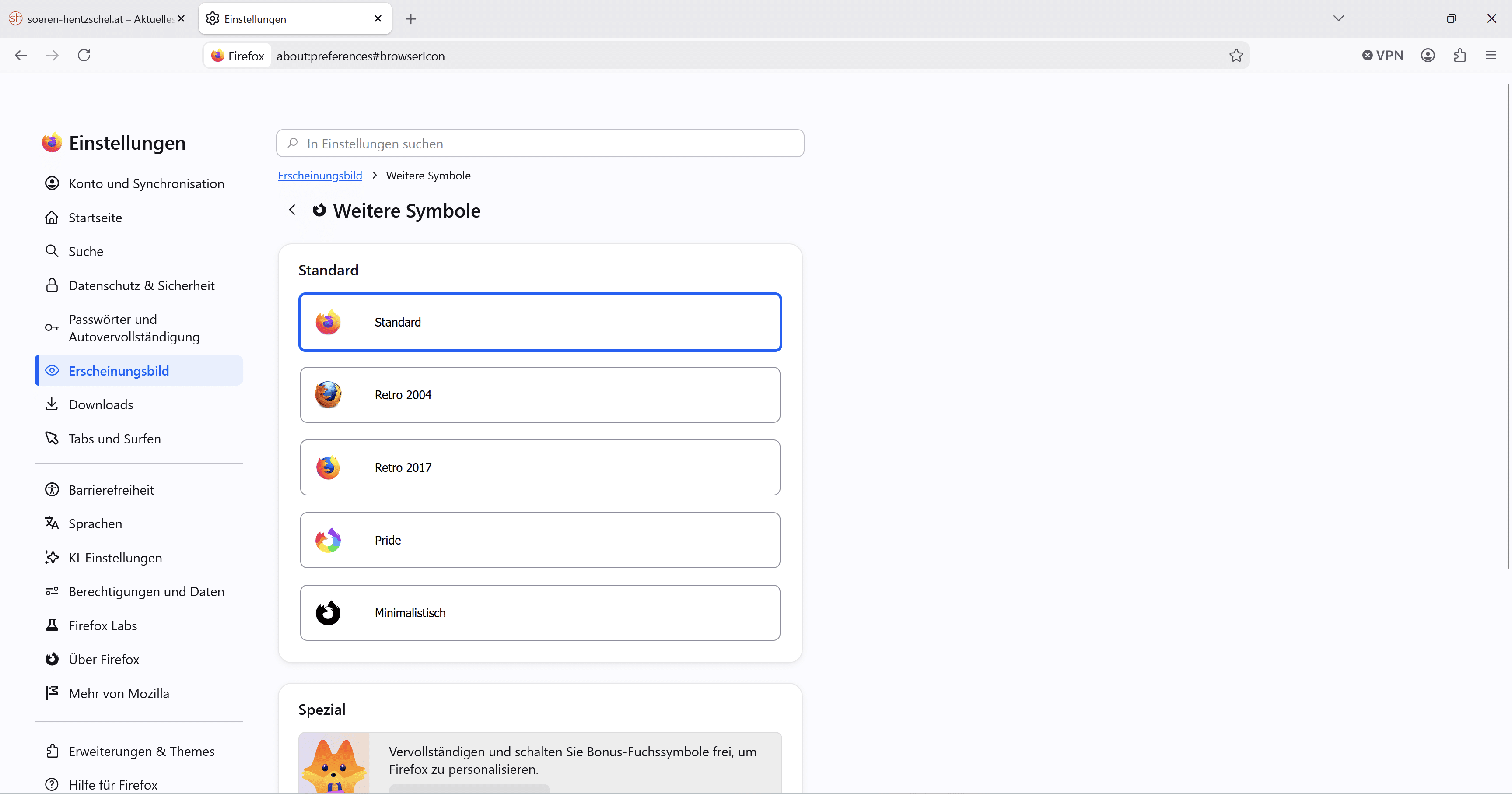Image resolution: width=1512 pixels, height=794 pixels.
Task: Select the Pride icon option
Action: (540, 540)
